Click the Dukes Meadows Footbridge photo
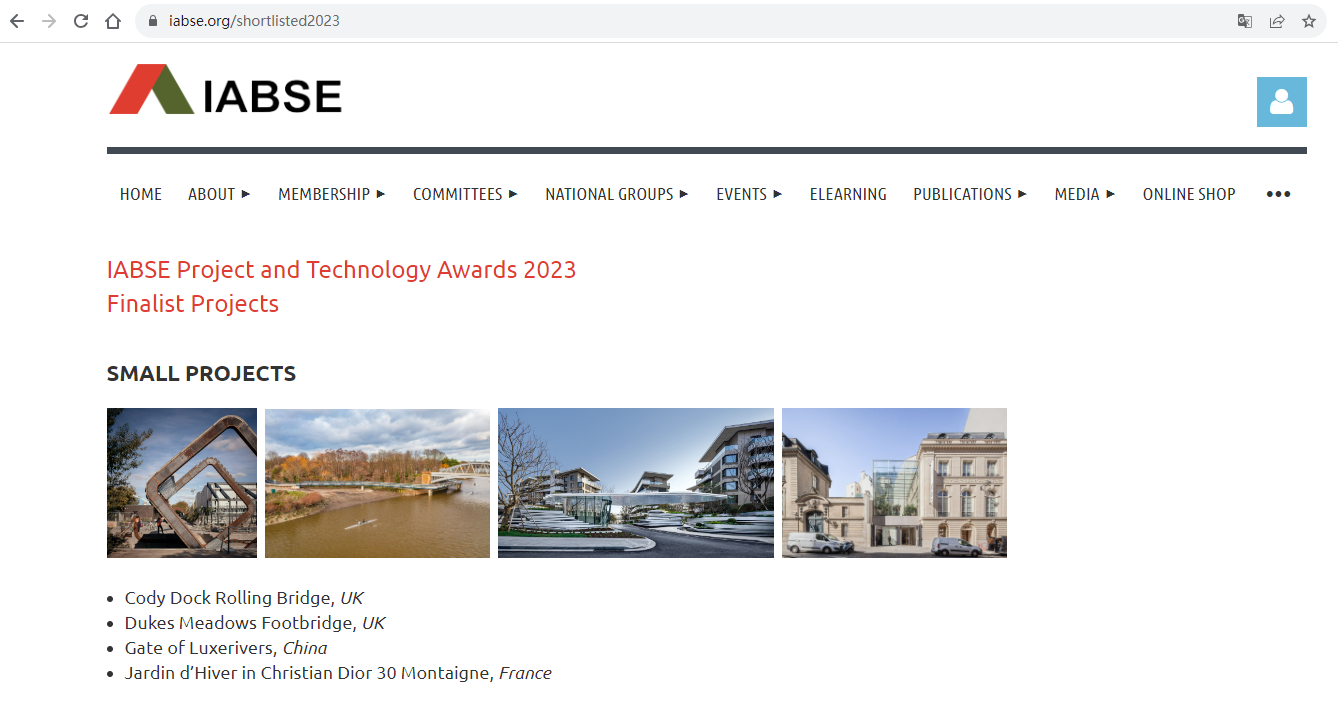 377,482
